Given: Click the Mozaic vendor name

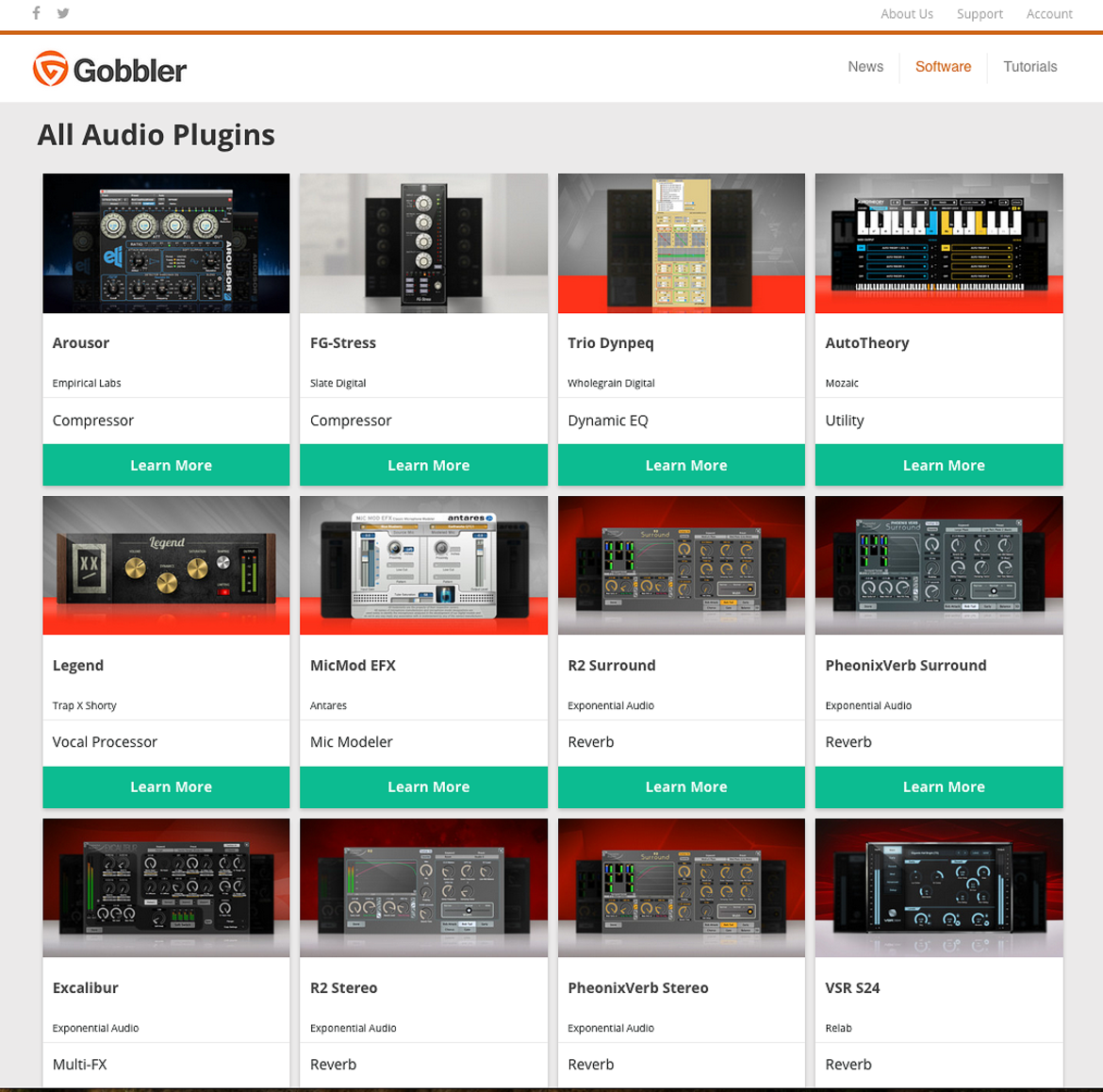Looking at the screenshot, I should 841,383.
